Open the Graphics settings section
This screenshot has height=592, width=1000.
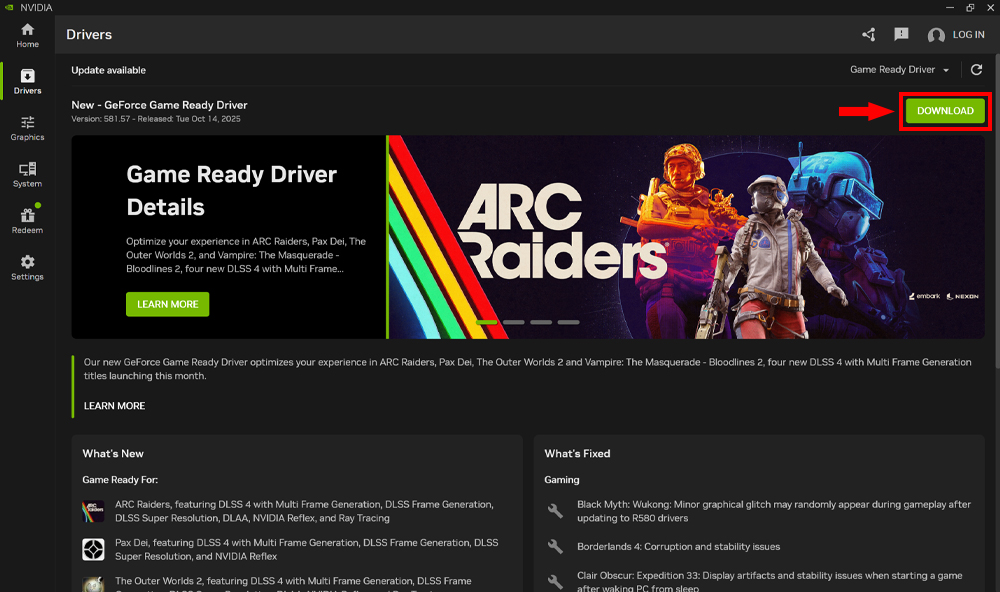point(27,128)
